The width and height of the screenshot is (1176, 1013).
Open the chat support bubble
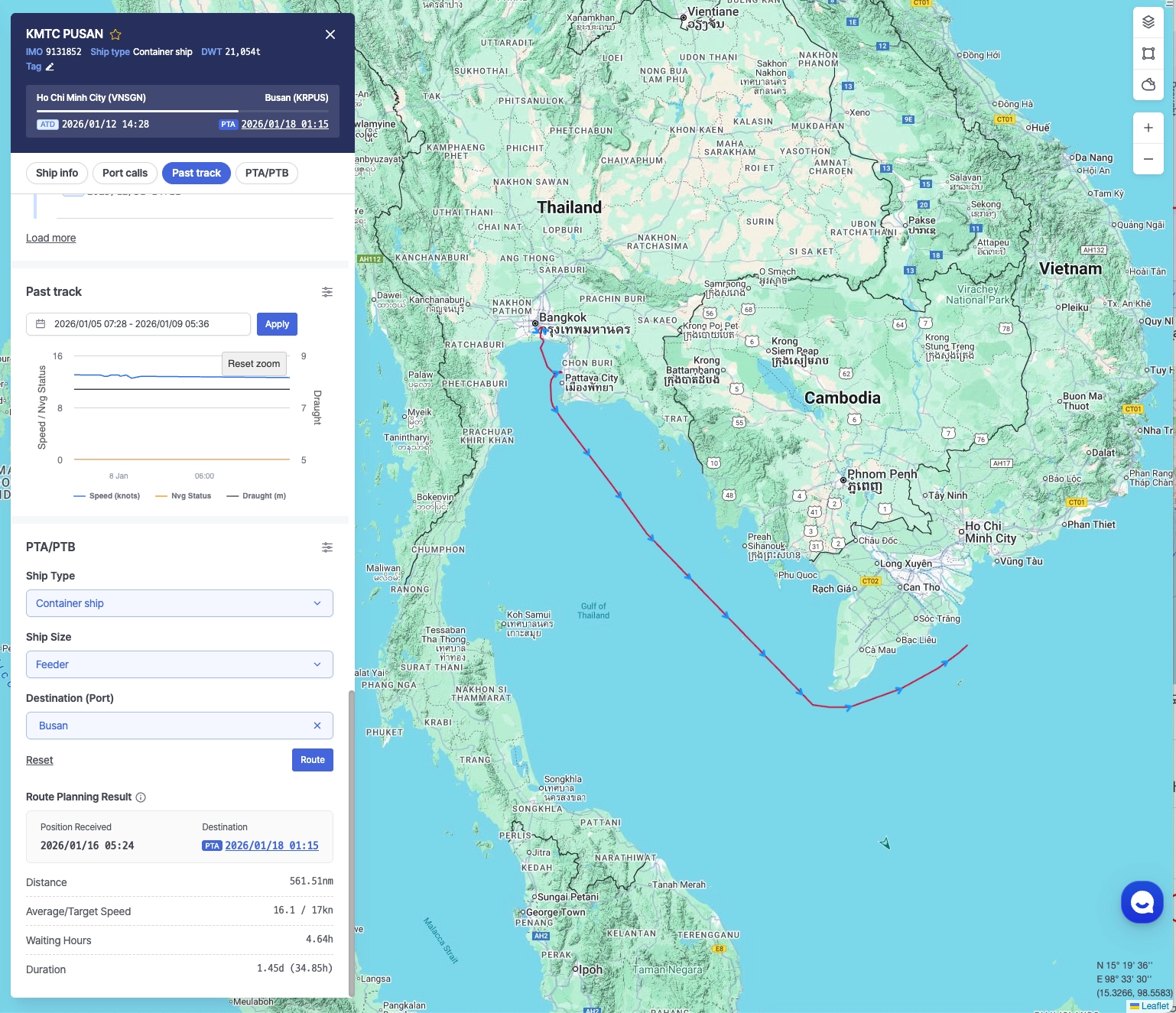point(1142,902)
